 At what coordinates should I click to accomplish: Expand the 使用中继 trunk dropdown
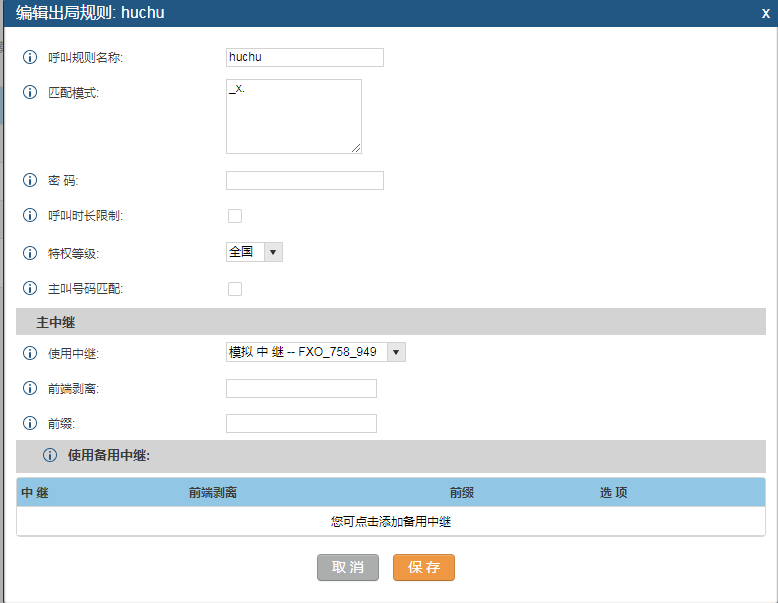pos(315,352)
